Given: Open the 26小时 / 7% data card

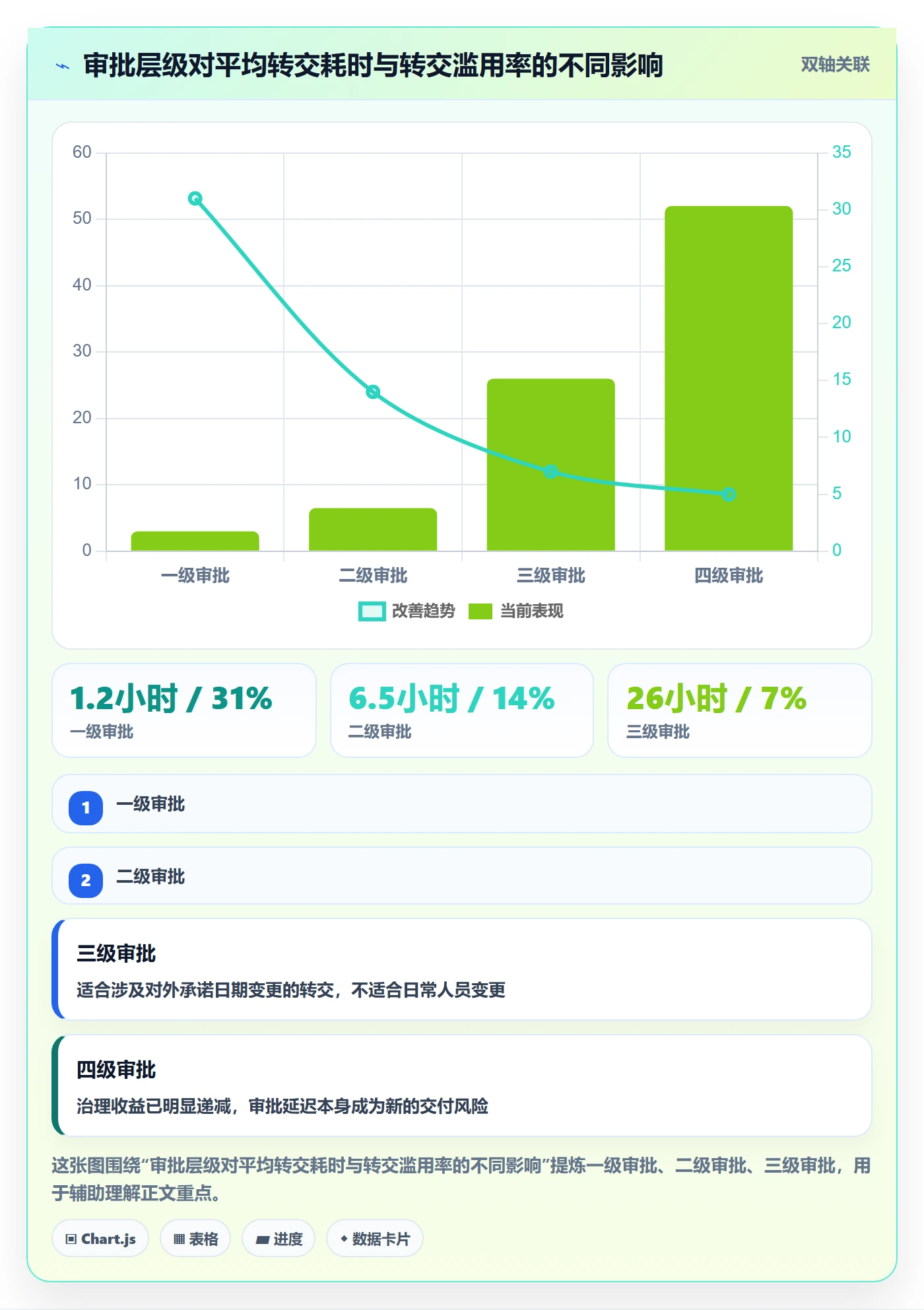Looking at the screenshot, I should click(740, 710).
